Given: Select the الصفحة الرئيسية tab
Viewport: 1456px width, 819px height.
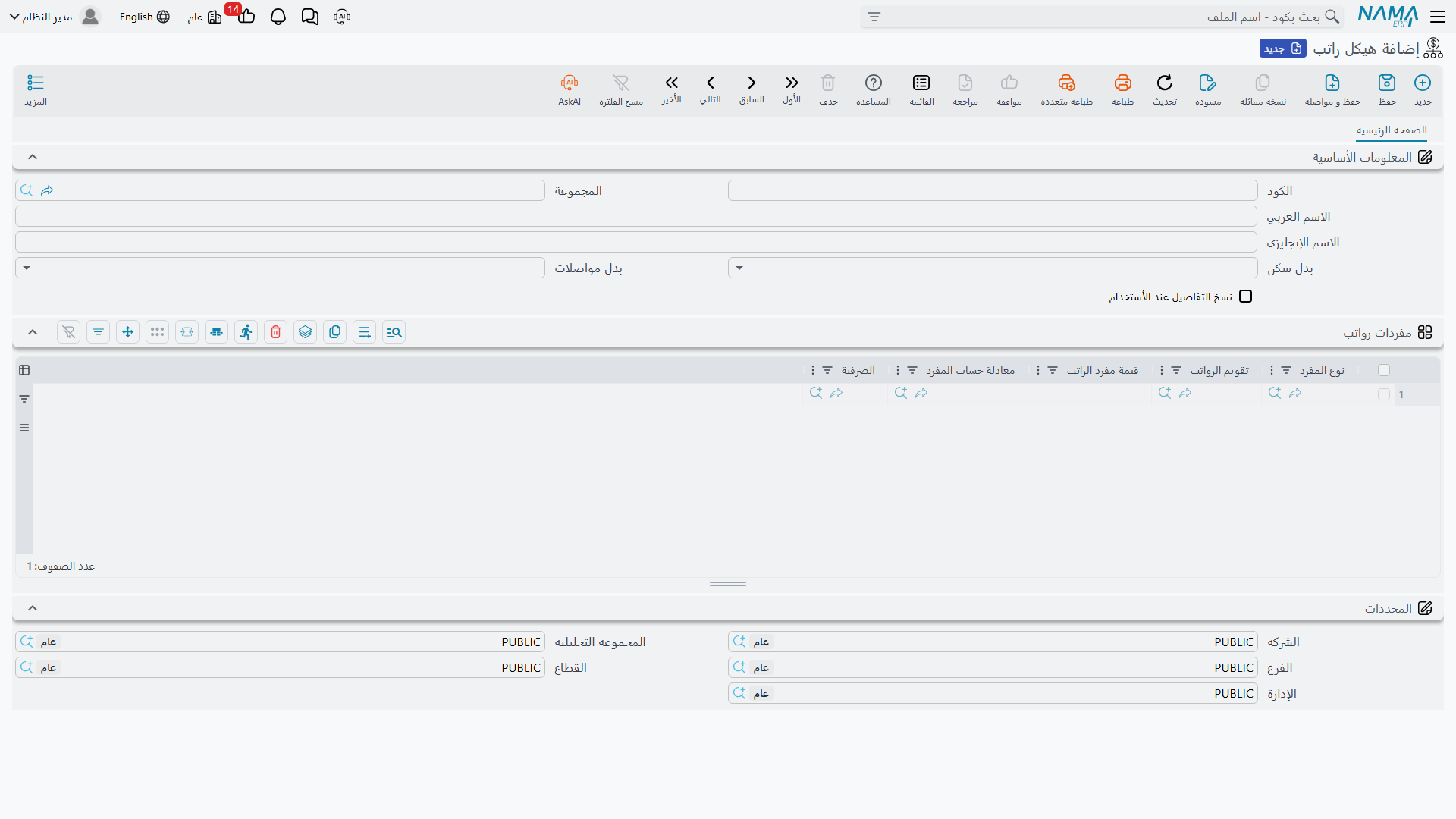Looking at the screenshot, I should pyautogui.click(x=1392, y=130).
